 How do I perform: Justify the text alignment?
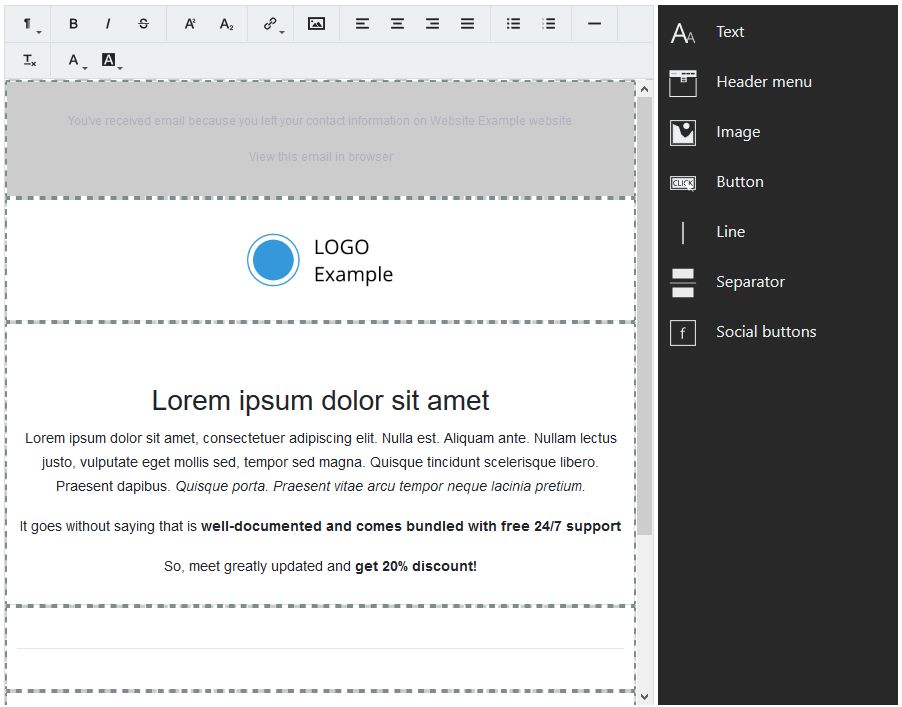click(x=467, y=24)
